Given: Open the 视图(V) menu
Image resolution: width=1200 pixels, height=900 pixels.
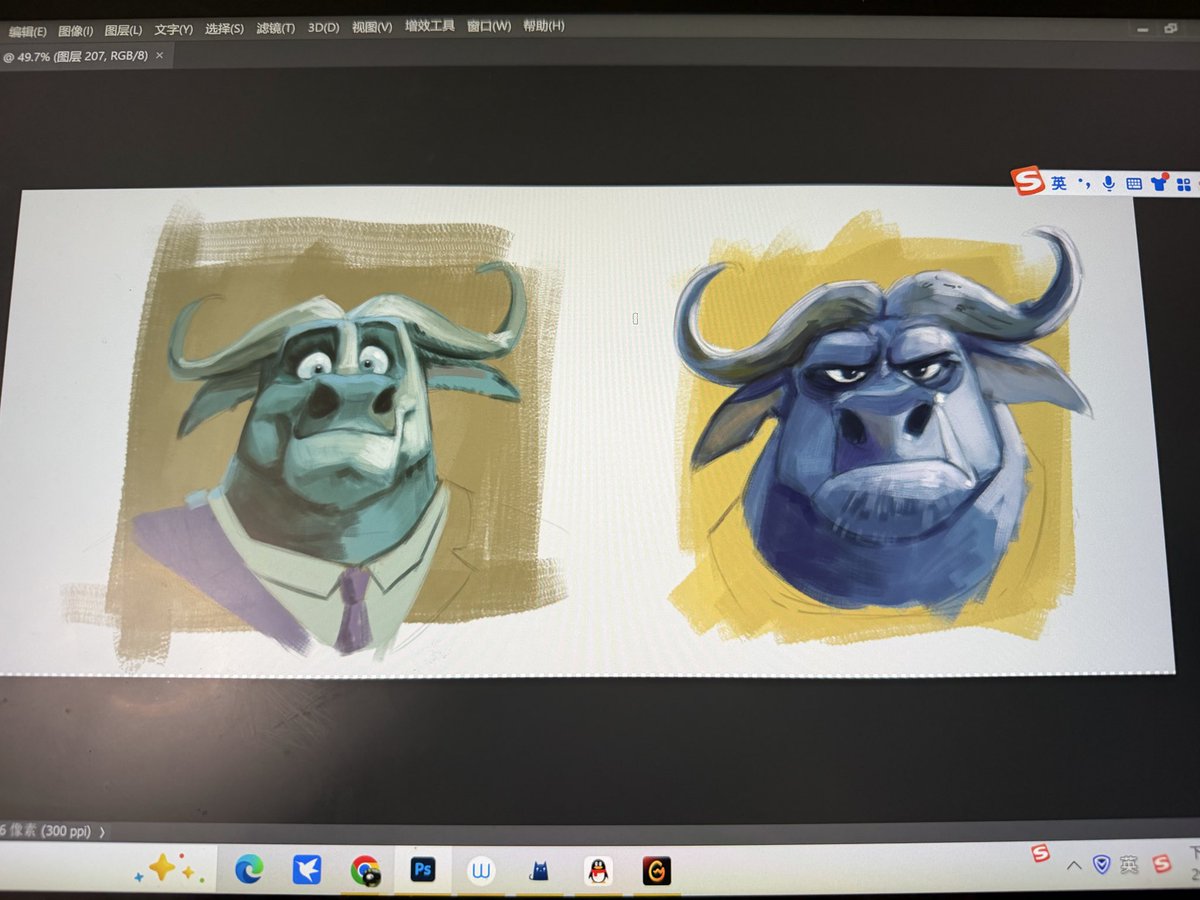Looking at the screenshot, I should click(372, 27).
